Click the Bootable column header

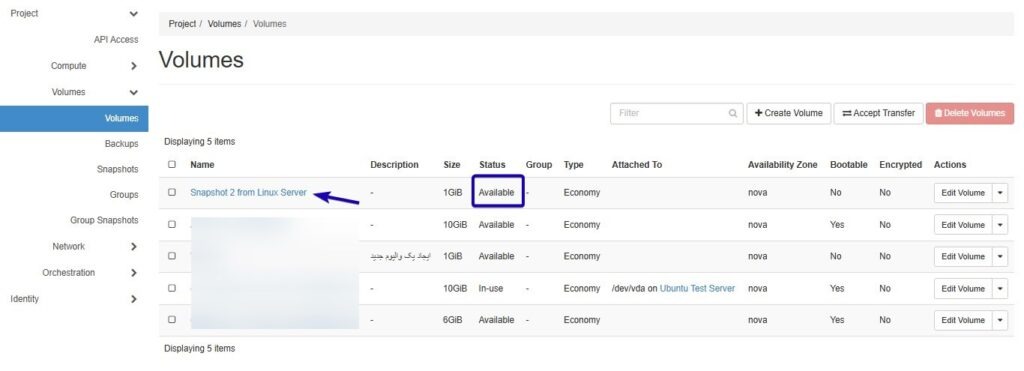click(x=848, y=165)
